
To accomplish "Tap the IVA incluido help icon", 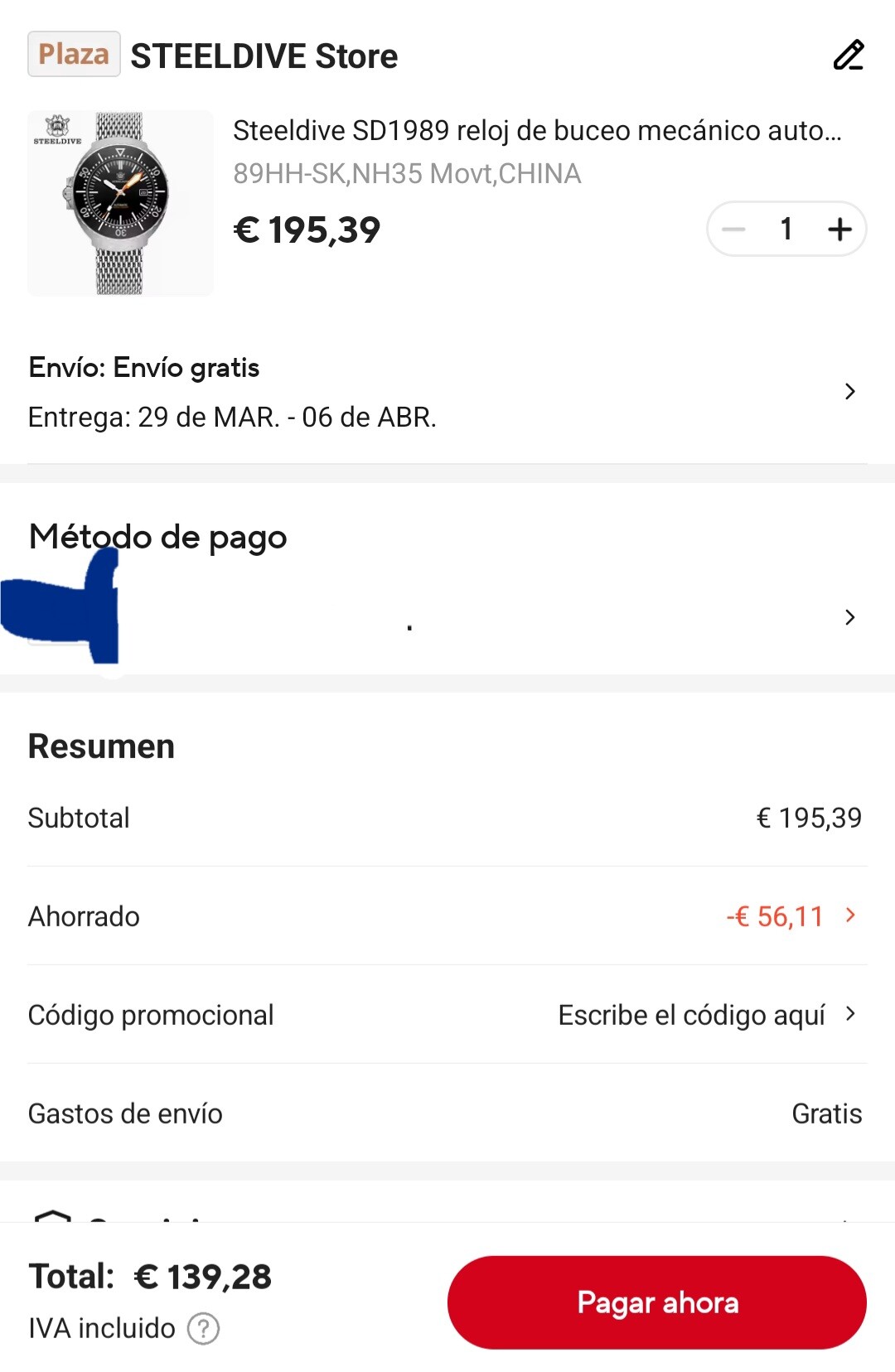I will pyautogui.click(x=203, y=1328).
